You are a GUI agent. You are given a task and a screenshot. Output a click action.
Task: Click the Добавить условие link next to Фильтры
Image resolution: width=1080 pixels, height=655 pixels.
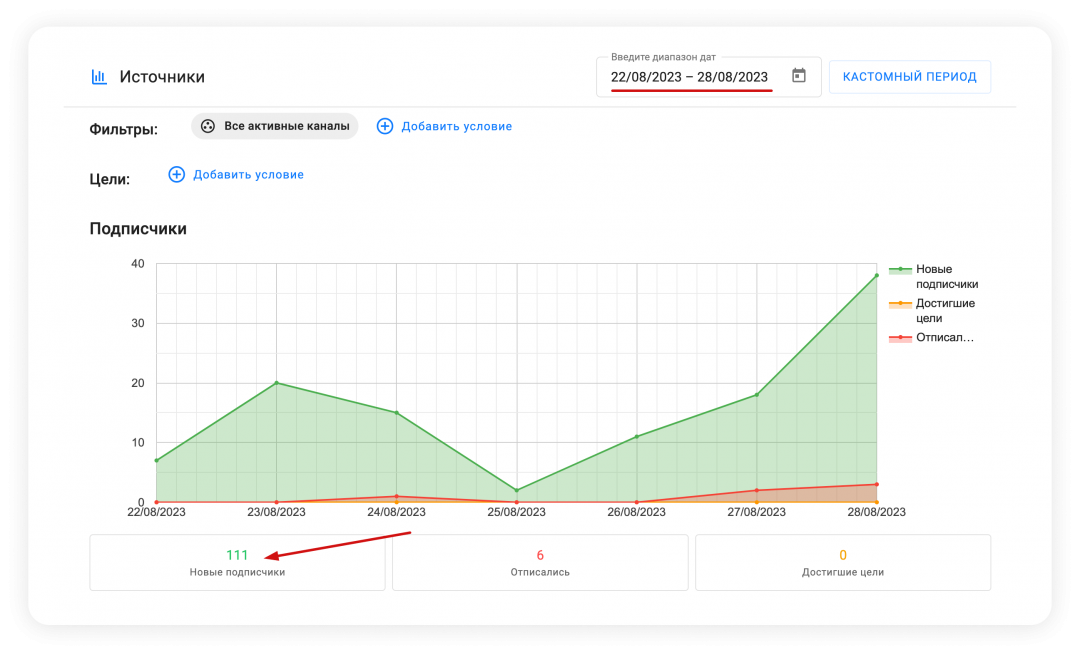point(456,126)
